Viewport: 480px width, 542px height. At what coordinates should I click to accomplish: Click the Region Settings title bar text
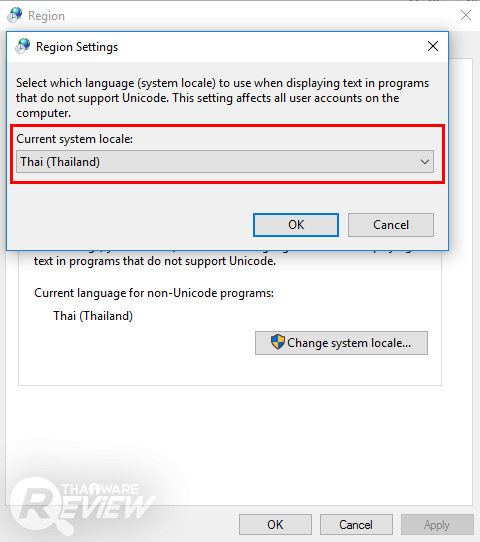(x=77, y=47)
